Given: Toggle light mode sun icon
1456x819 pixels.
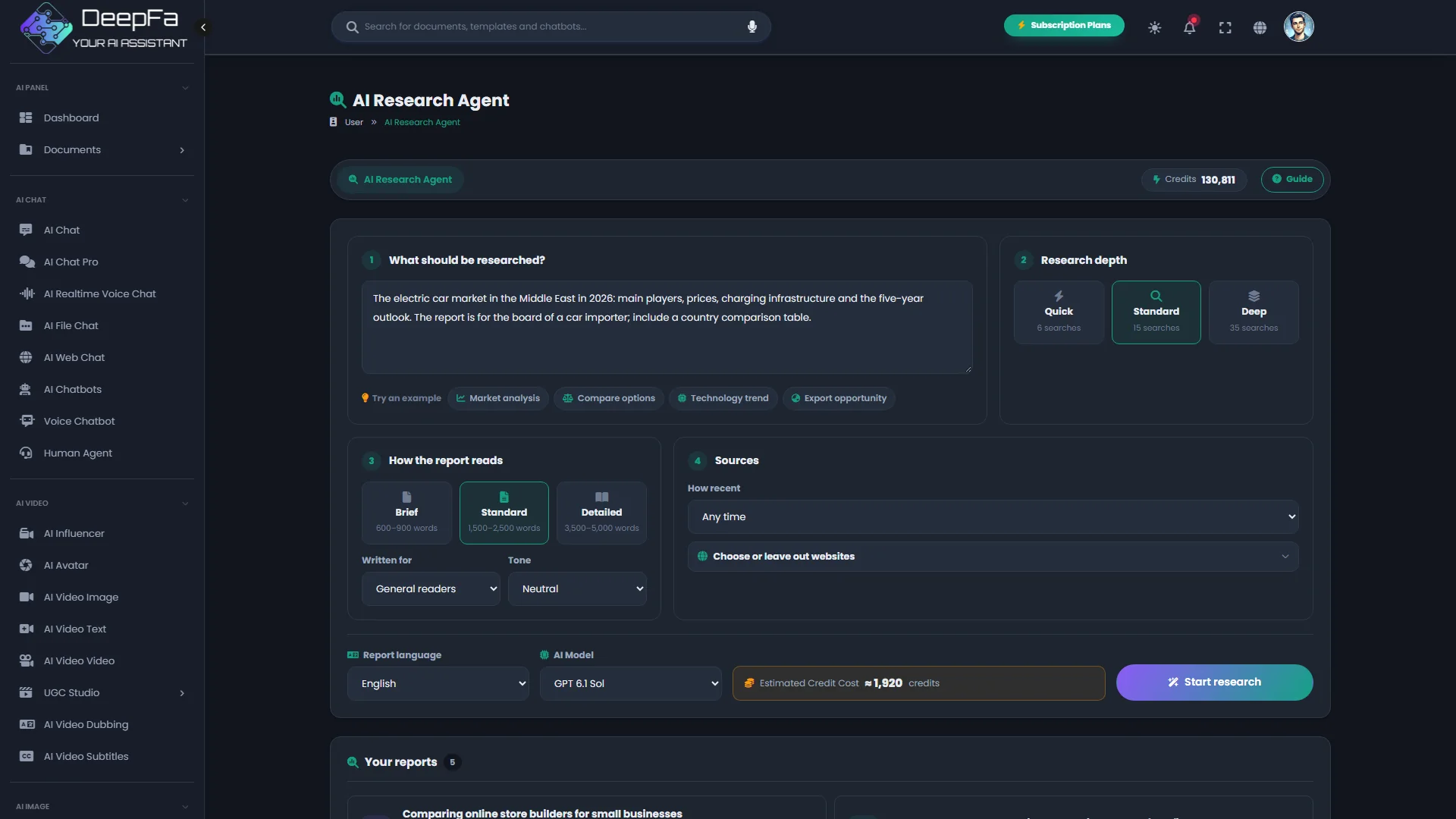Looking at the screenshot, I should point(1154,27).
